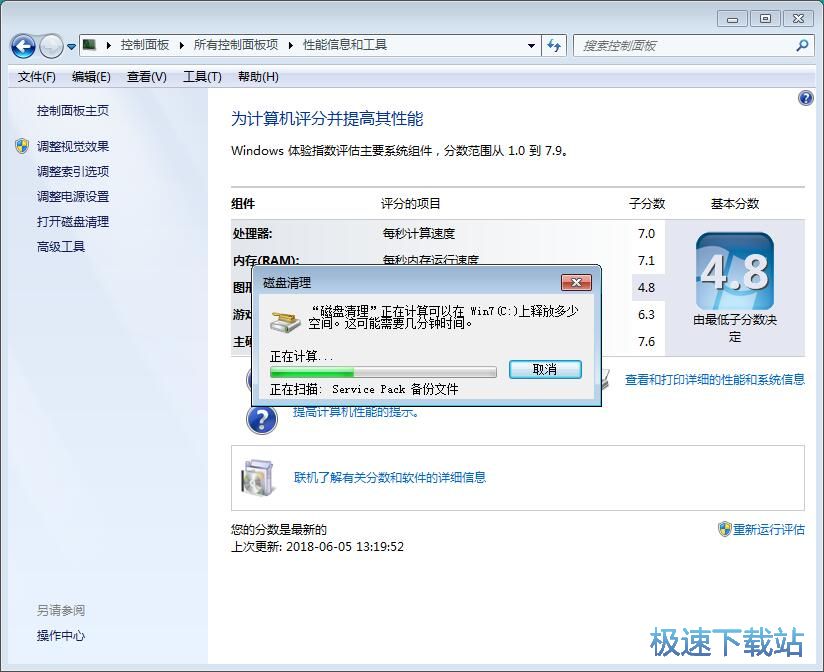Screen dimensions: 824x672
Task: Click the software box icon beside 联机了解
Action: click(x=258, y=477)
